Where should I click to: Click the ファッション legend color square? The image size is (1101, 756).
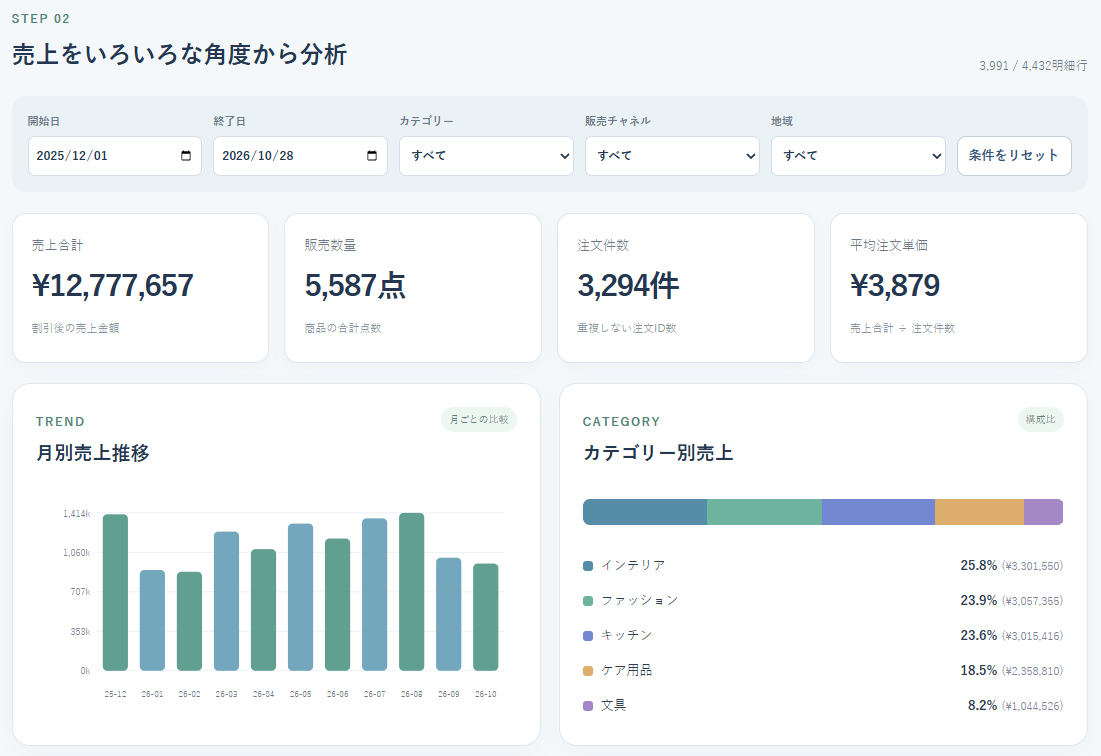[x=588, y=601]
